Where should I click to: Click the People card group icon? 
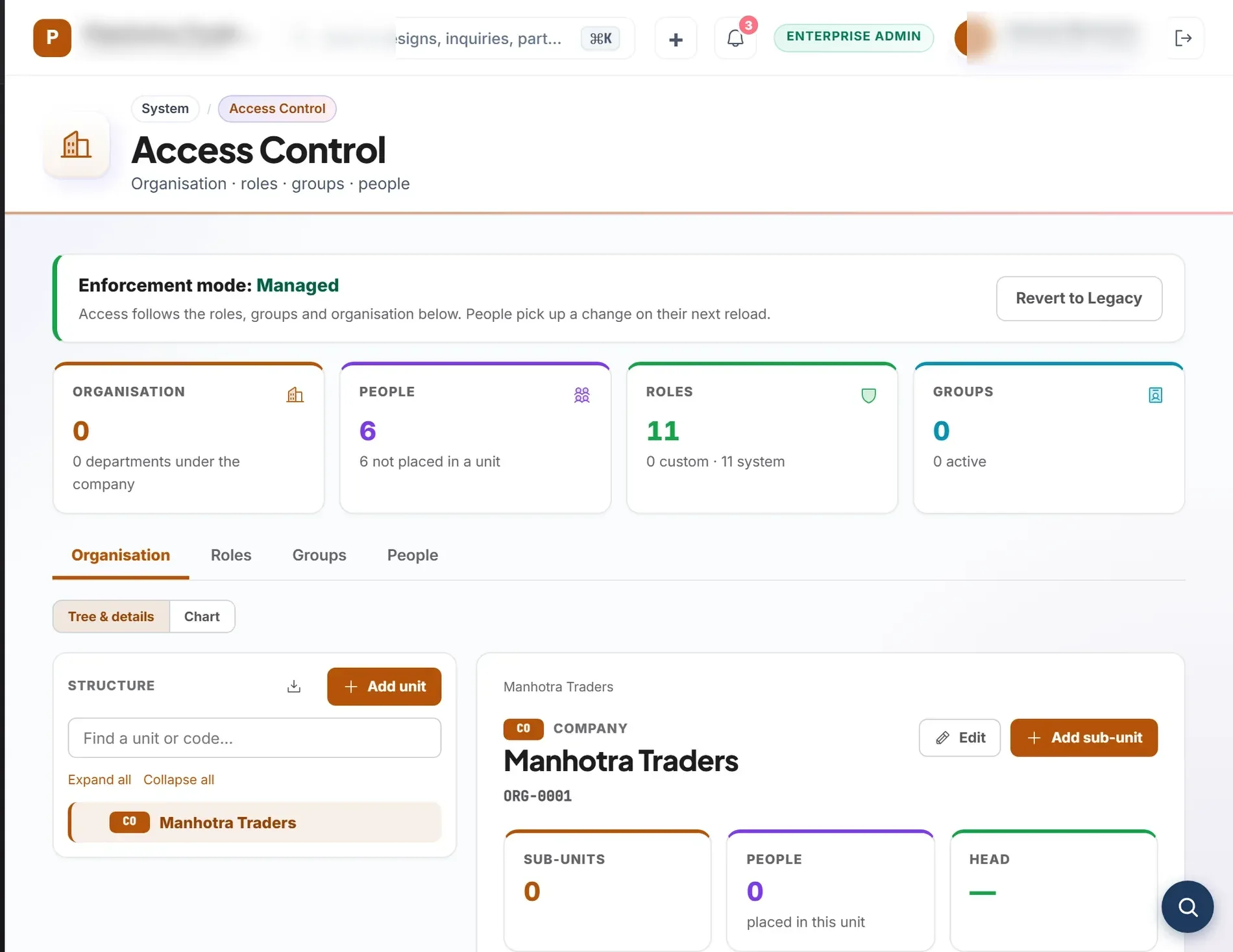point(582,395)
